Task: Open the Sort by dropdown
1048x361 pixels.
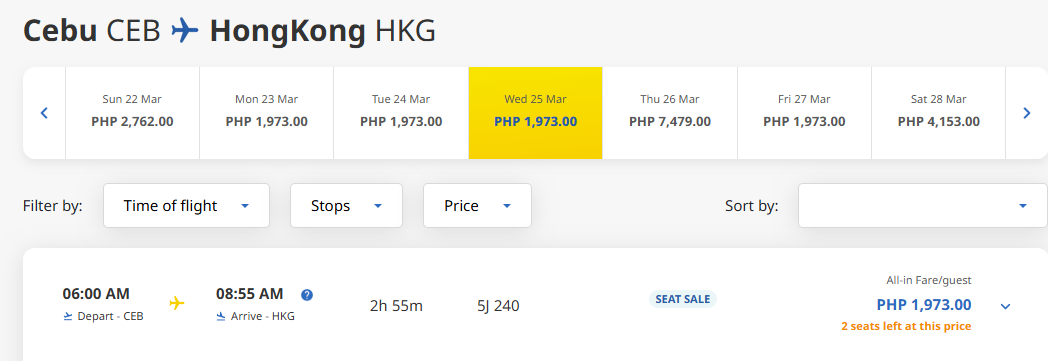Action: click(923, 206)
